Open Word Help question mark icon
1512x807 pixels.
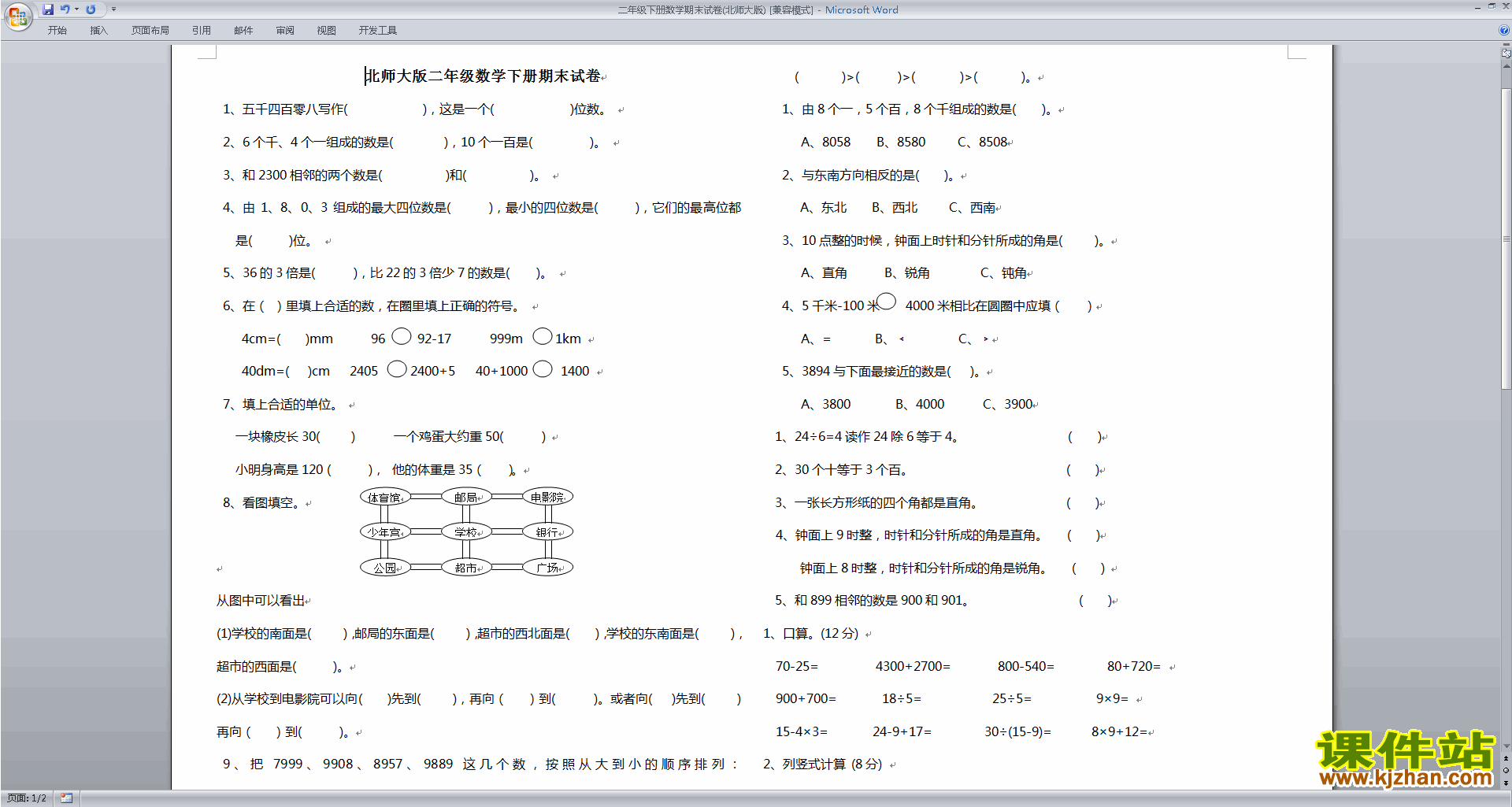(1504, 30)
